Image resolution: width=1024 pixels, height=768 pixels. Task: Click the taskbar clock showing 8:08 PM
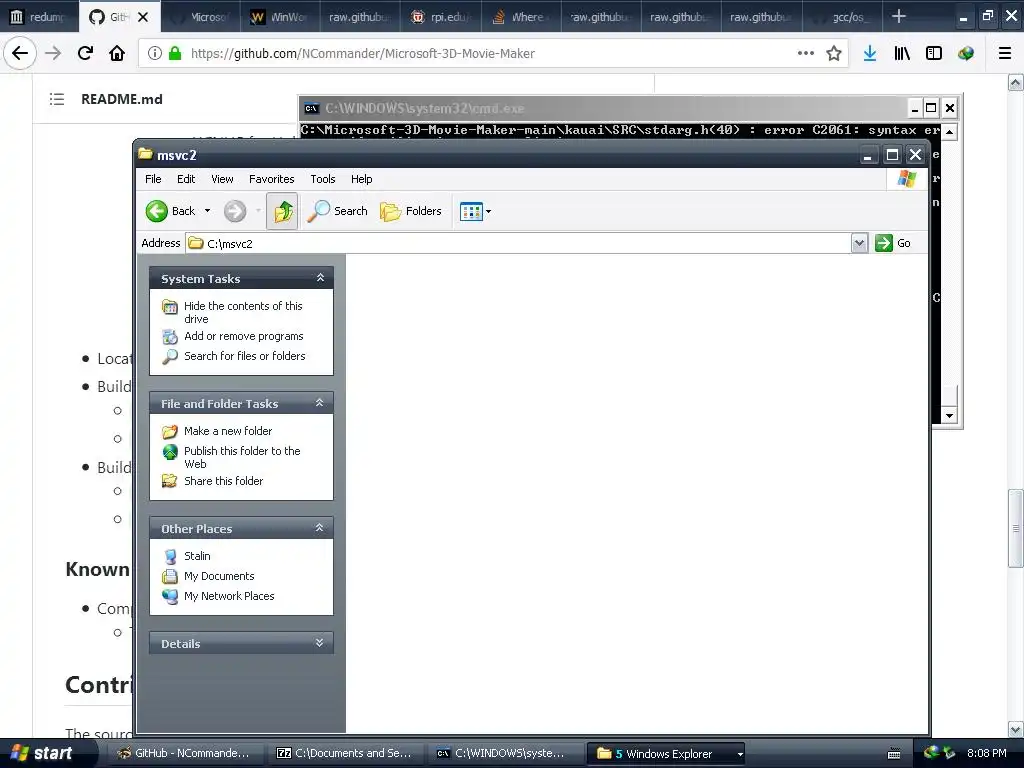[986, 753]
